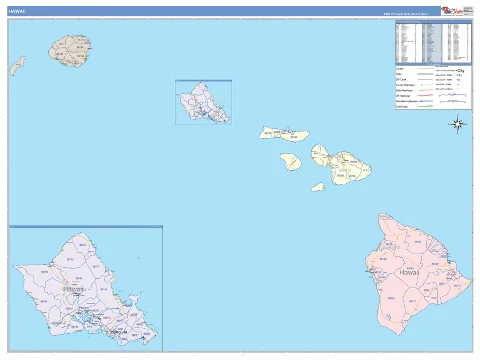Click the Honolulu city label in the Oahu inset
The image size is (480, 360).
pos(119,332)
